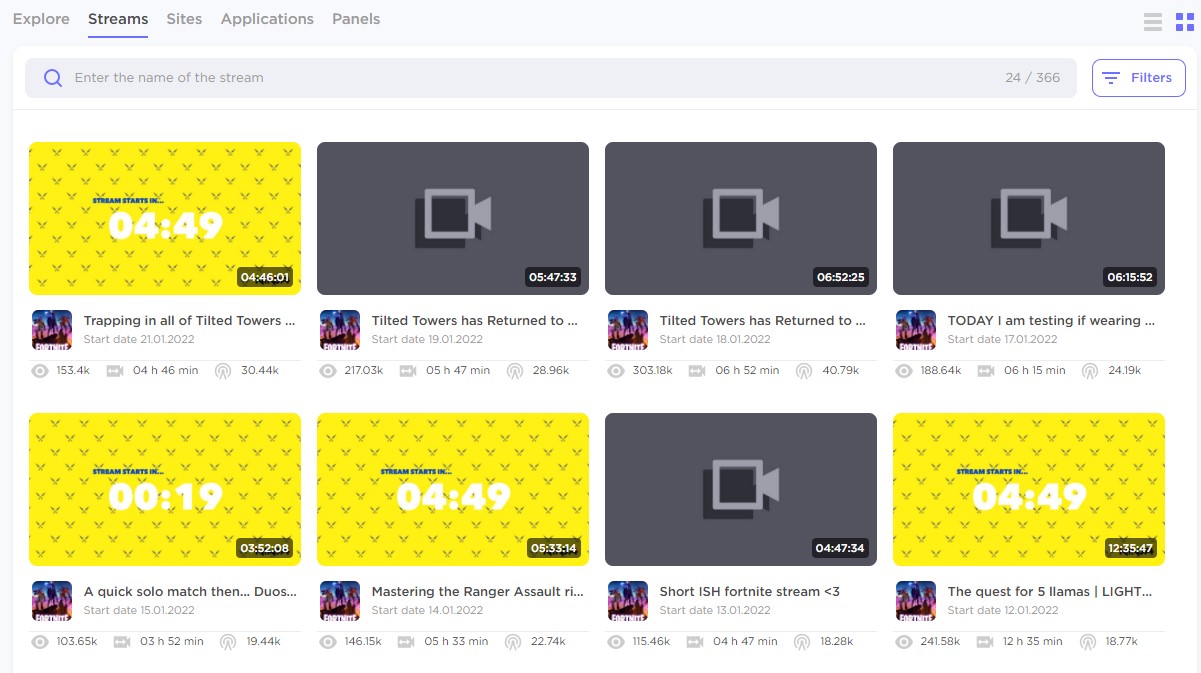This screenshot has height=673, width=1201.
Task: Click the broadcast icon next to 24.19k
Action: click(x=1090, y=371)
